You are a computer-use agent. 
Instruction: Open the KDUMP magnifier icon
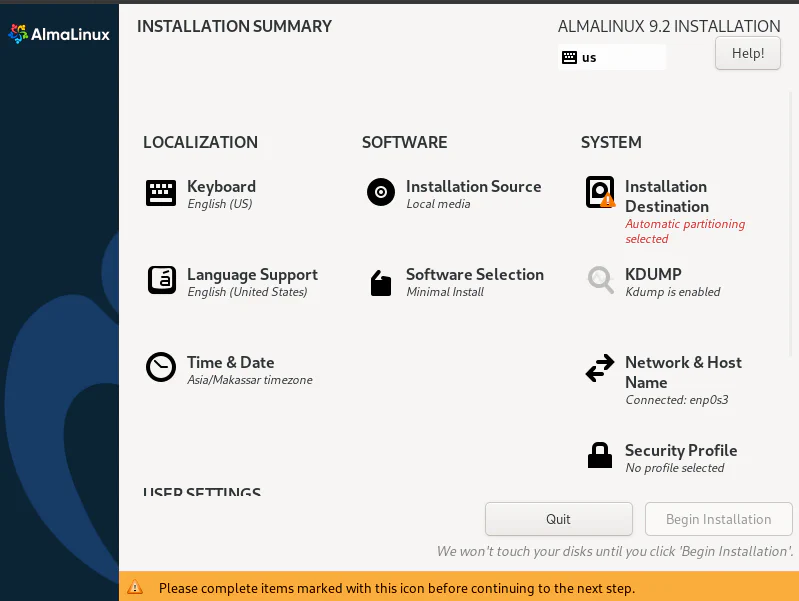click(x=600, y=279)
